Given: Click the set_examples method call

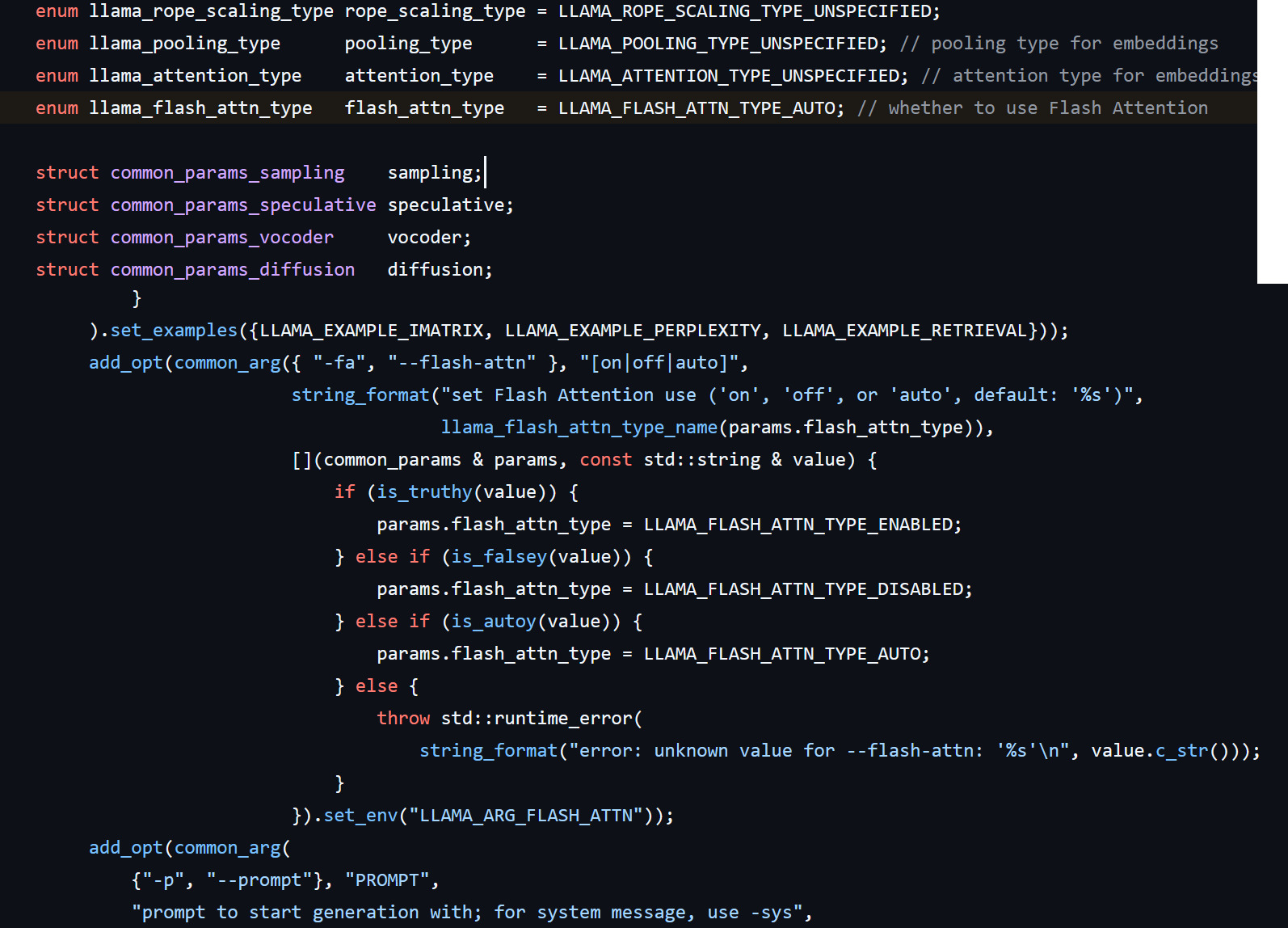Looking at the screenshot, I should point(174,331).
